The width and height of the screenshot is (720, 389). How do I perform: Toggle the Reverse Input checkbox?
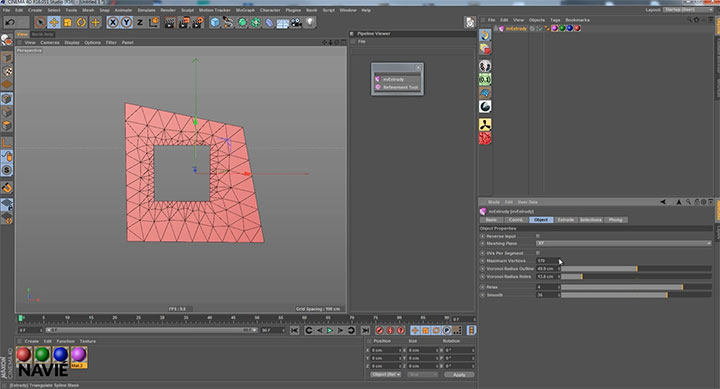tap(538, 236)
